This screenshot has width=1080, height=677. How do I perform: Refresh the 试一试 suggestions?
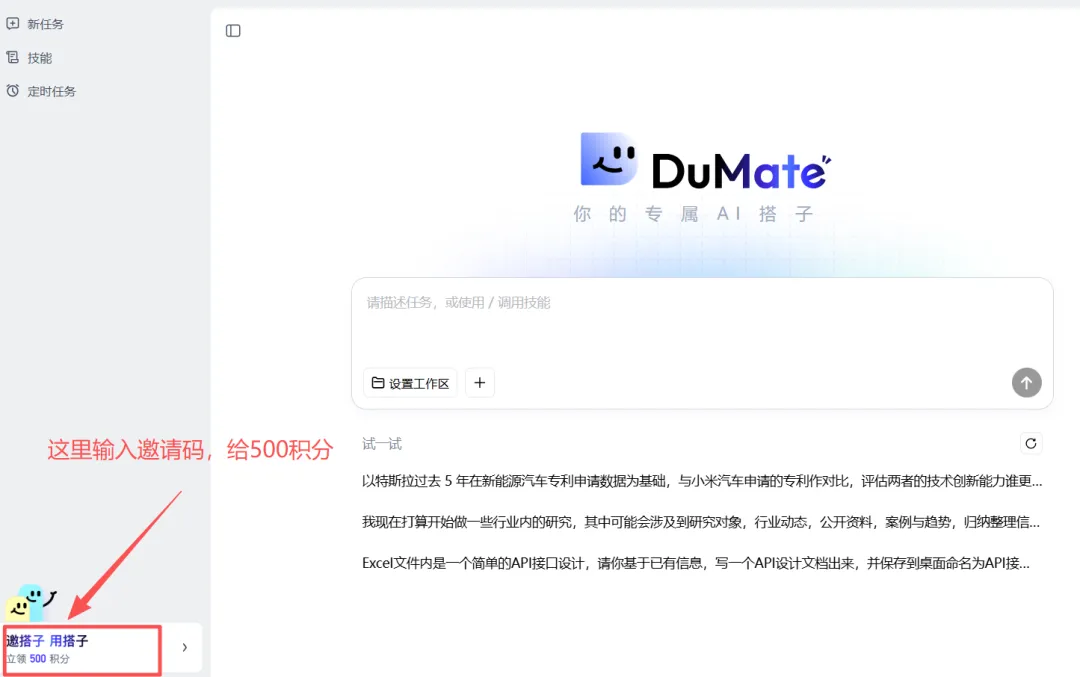1030,444
